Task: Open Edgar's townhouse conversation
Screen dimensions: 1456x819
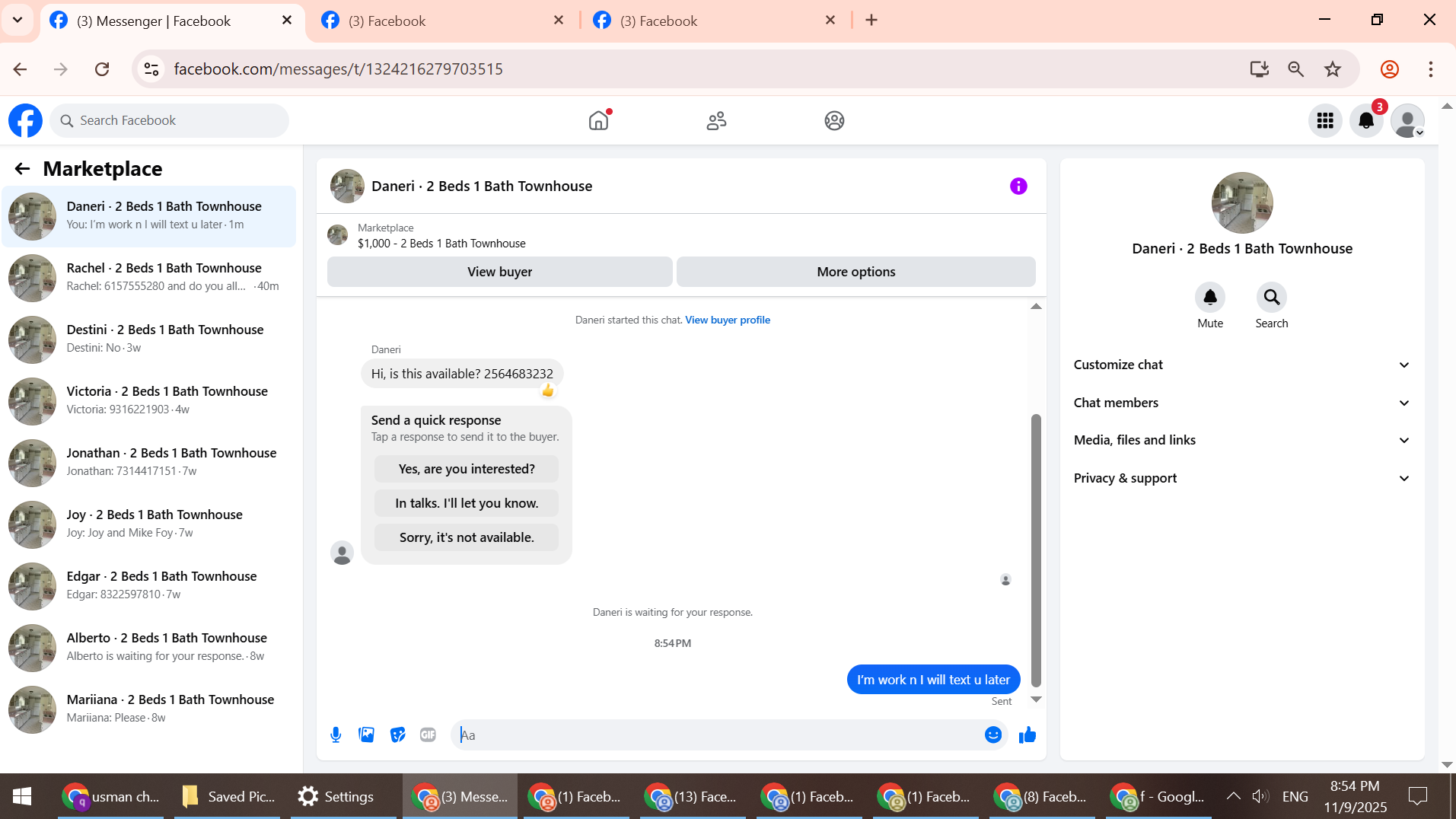Action: coord(149,586)
